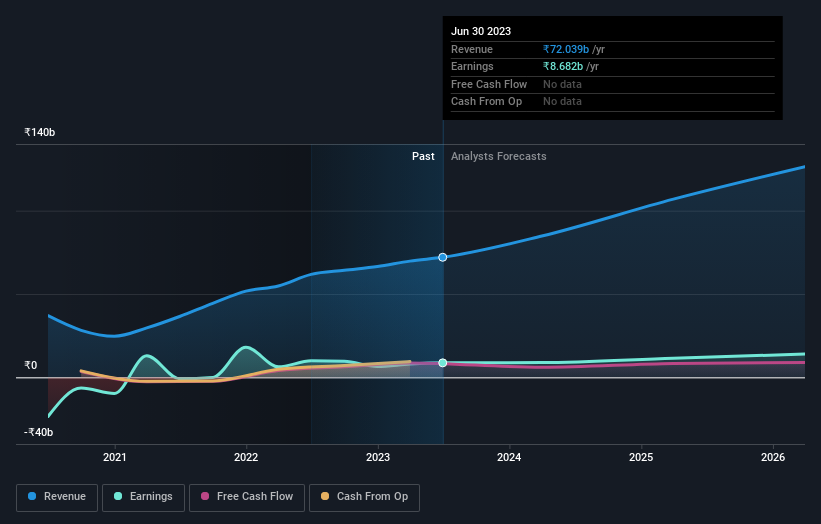This screenshot has width=821, height=524.
Task: Select the 2024 x-axis label
Action: point(509,457)
